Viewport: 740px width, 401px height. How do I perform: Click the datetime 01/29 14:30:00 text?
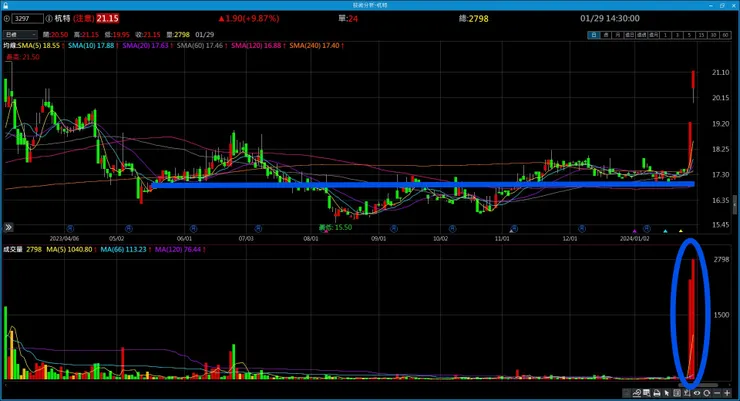pyautogui.click(x=610, y=18)
